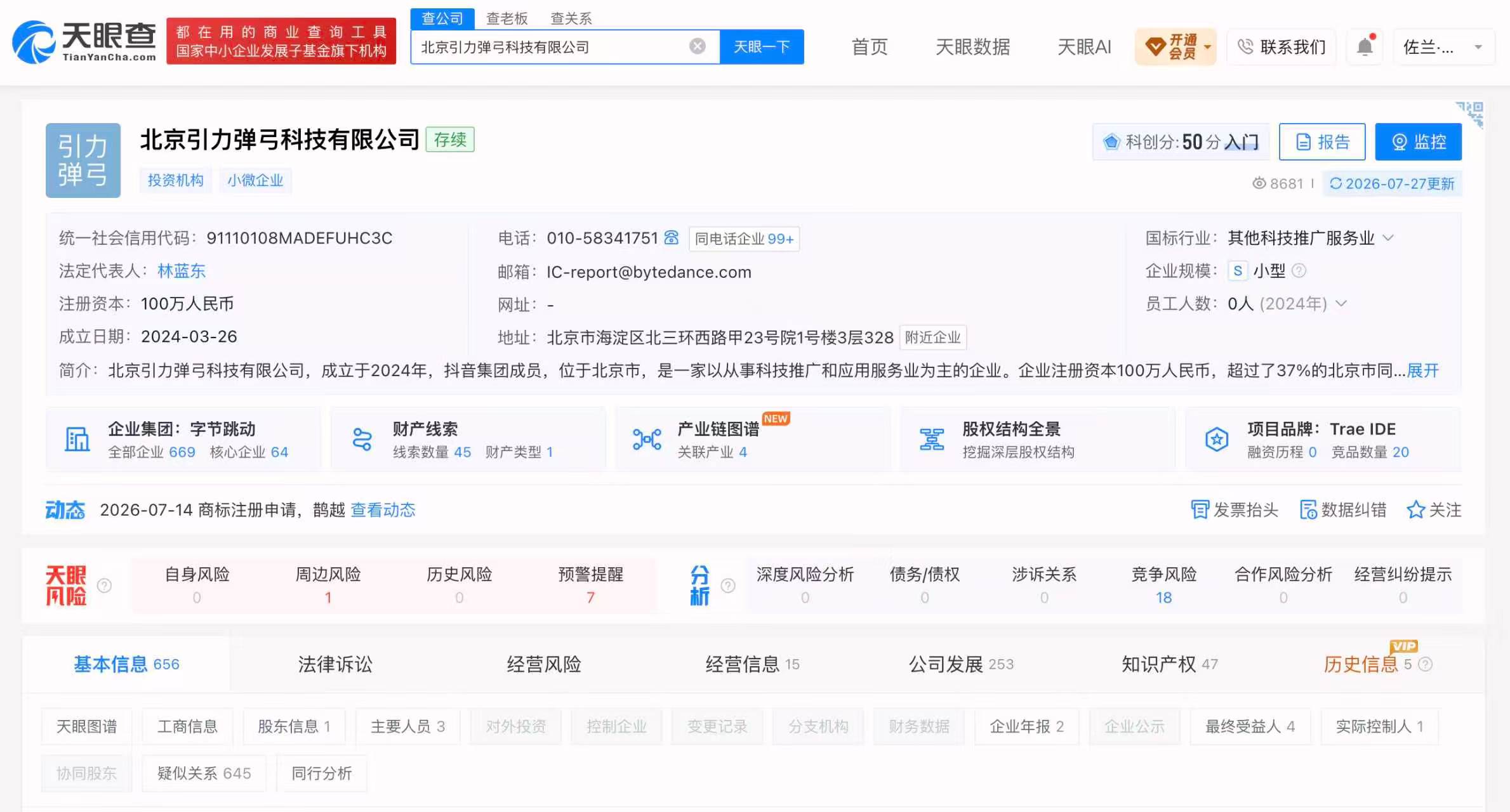Expand the 员工人数 year dropdown chevron
This screenshot has height=812, width=1510.
pyautogui.click(x=1341, y=303)
